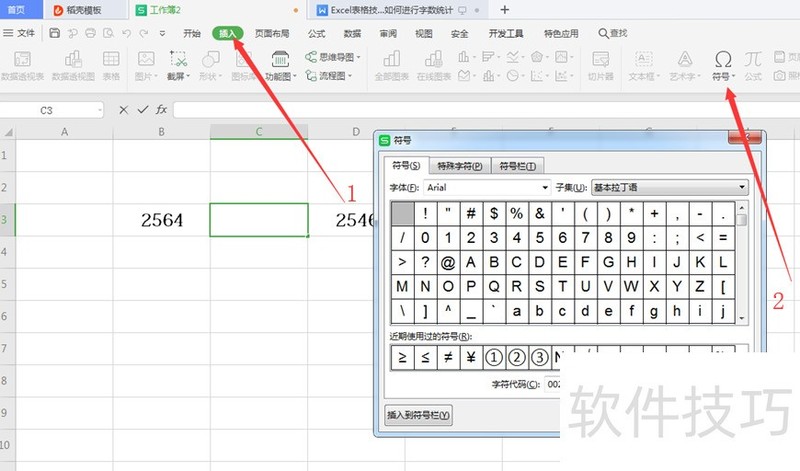Click the fx insert function icon
The image size is (800, 471).
(162, 109)
